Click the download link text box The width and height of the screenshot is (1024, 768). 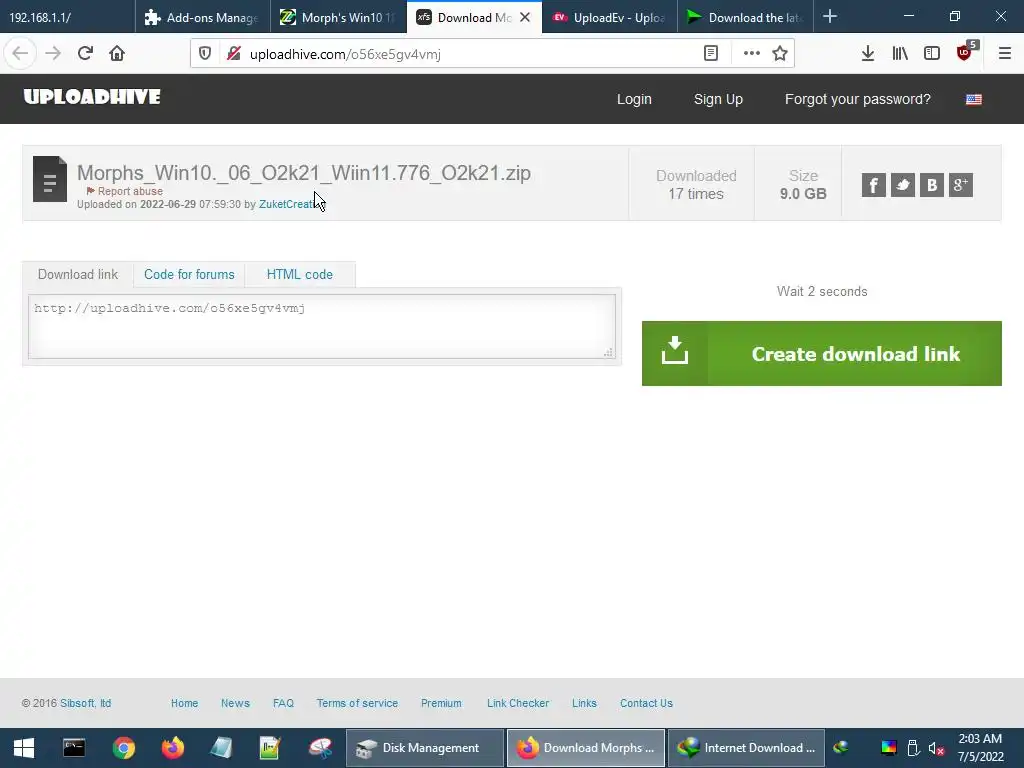(x=322, y=327)
